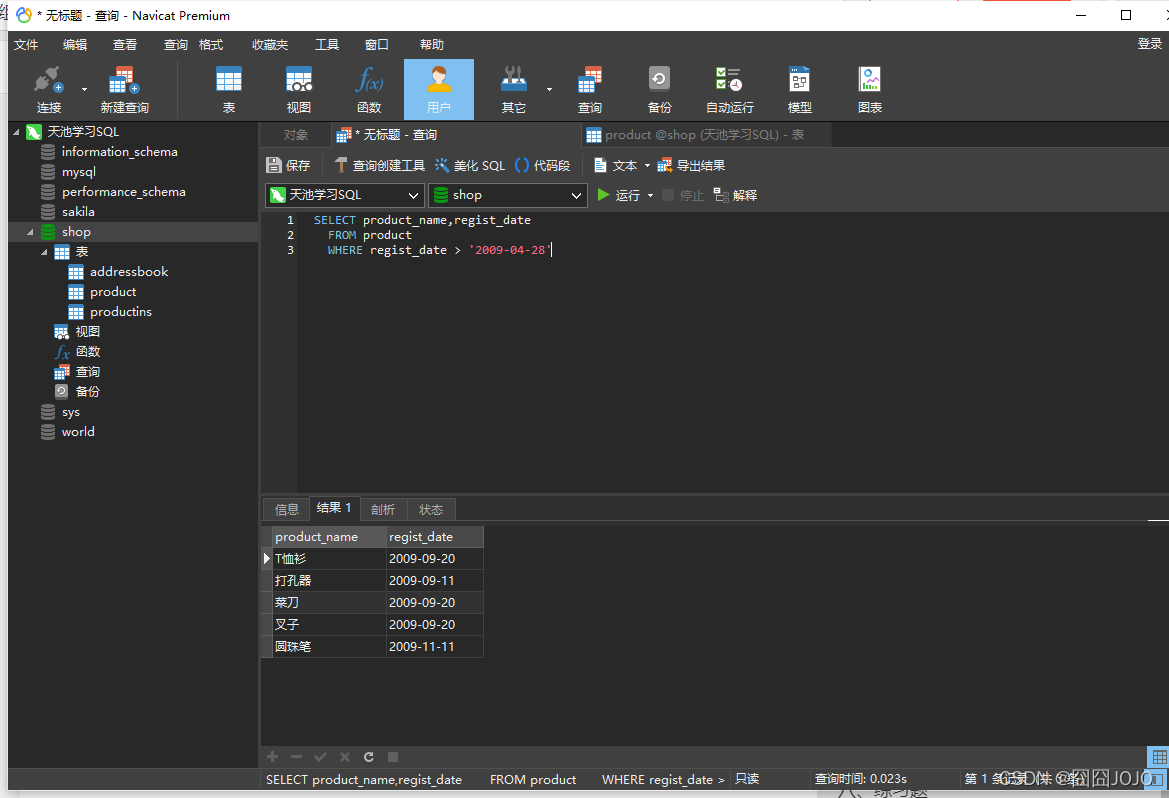1169x798 pixels.
Task: Open the shop database dropdown
Action: click(508, 195)
